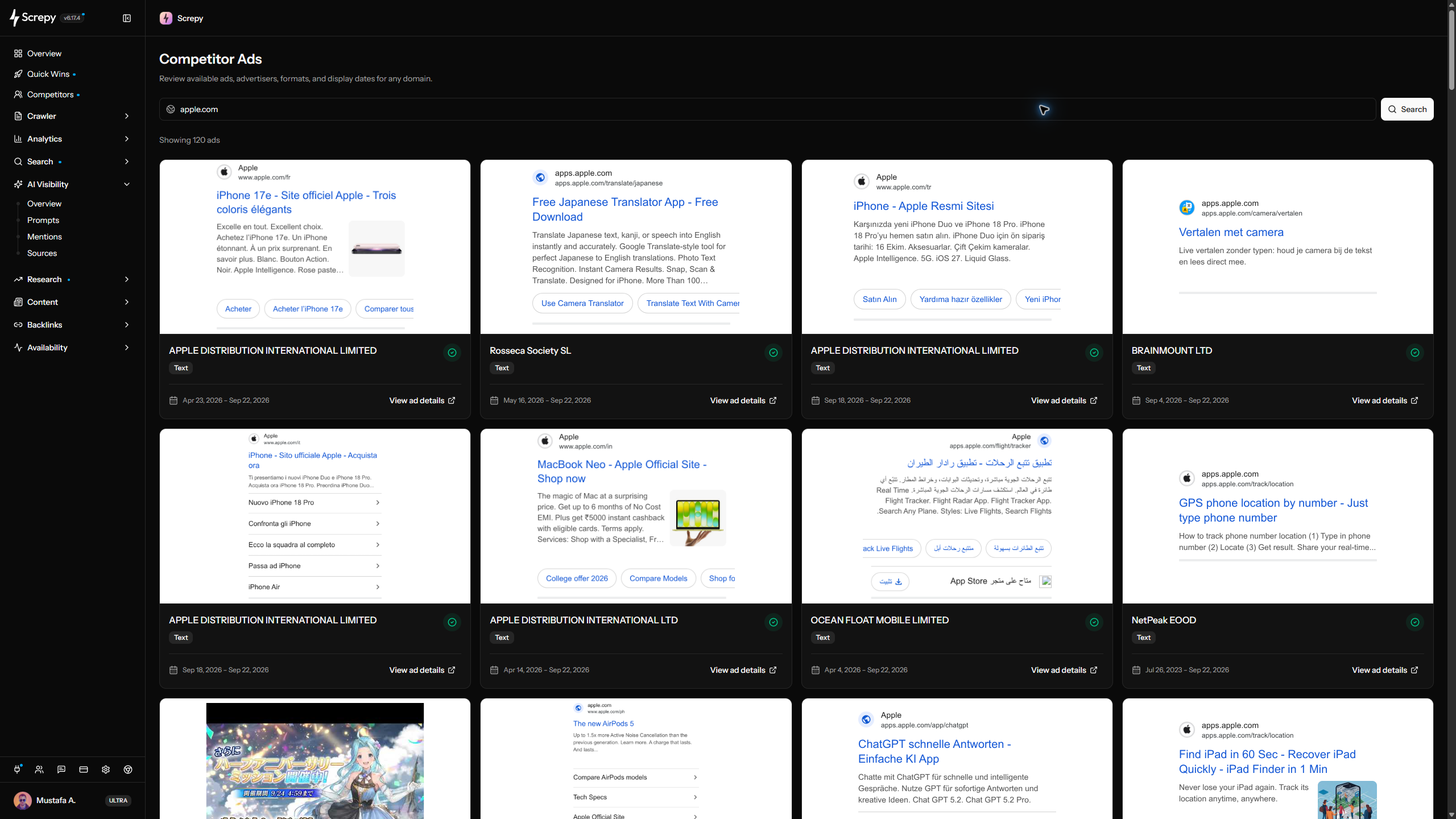Click 'Compare AirPods models' row in AirPods ad

click(635, 777)
